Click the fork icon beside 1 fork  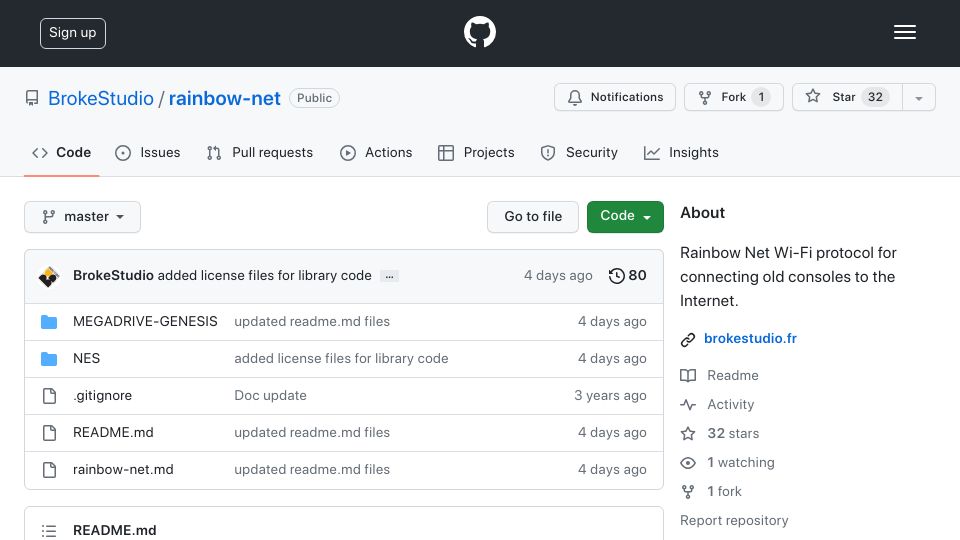tap(688, 492)
